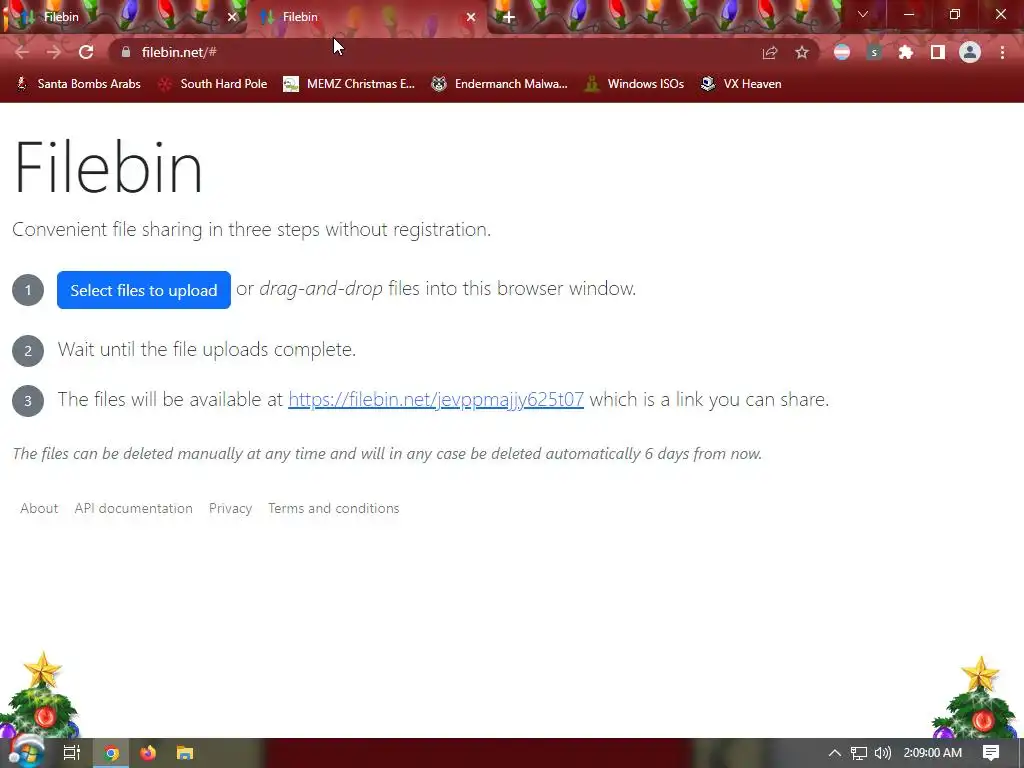Close the first Filebin tab
Viewport: 1024px width, 768px height.
point(232,17)
